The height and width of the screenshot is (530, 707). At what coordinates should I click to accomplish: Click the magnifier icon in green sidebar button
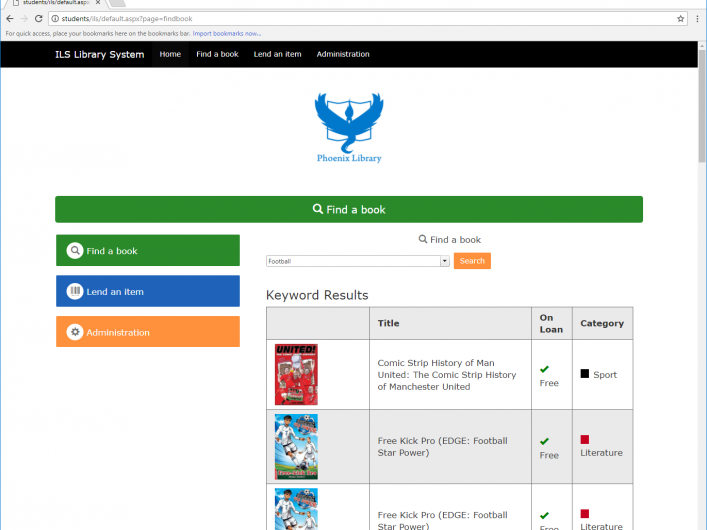click(x=75, y=250)
